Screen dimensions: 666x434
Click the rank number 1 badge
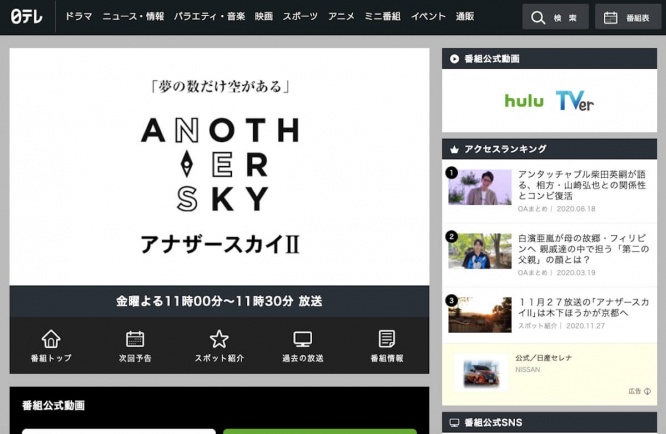tap(451, 173)
